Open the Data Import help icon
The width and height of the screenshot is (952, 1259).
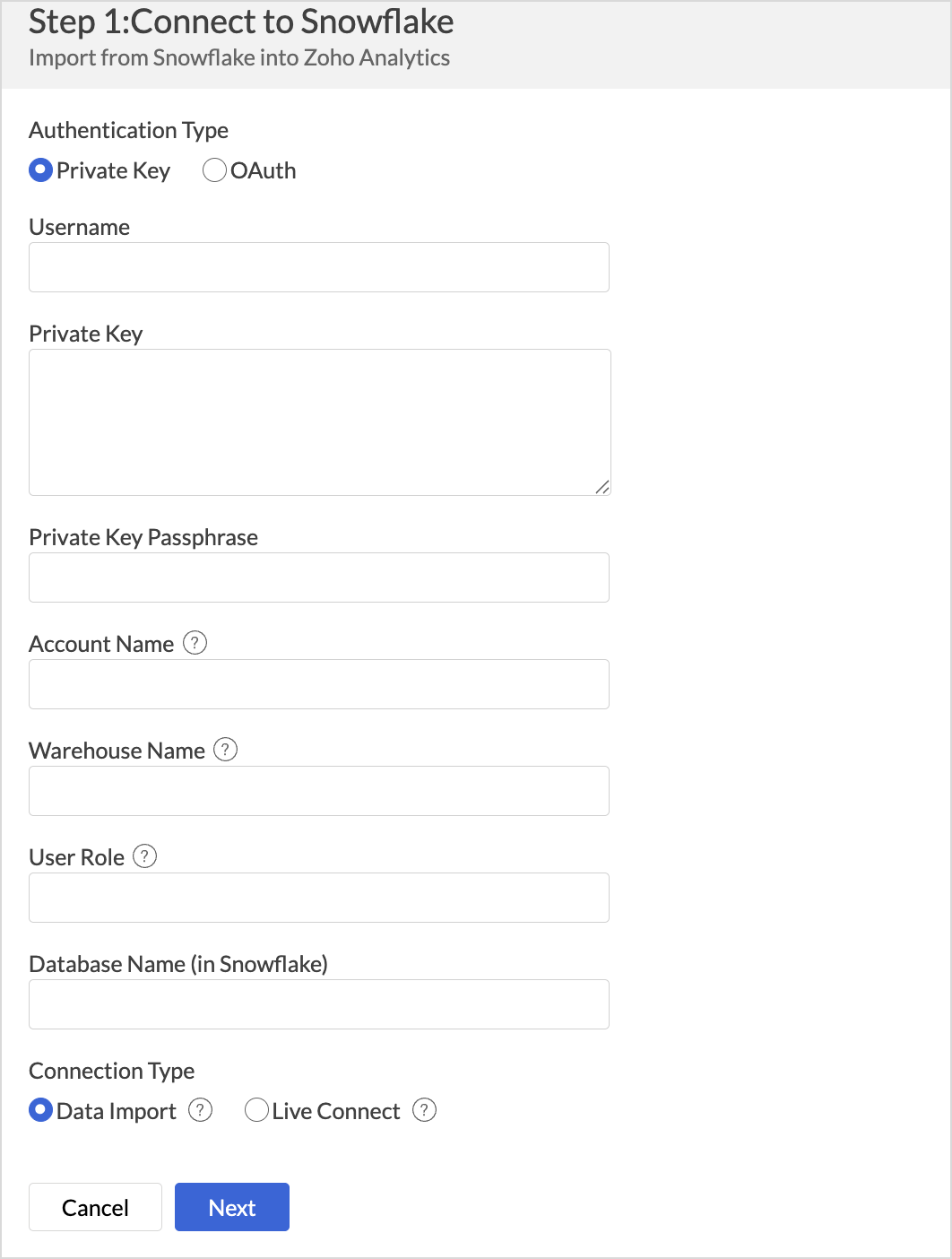coord(200,1110)
